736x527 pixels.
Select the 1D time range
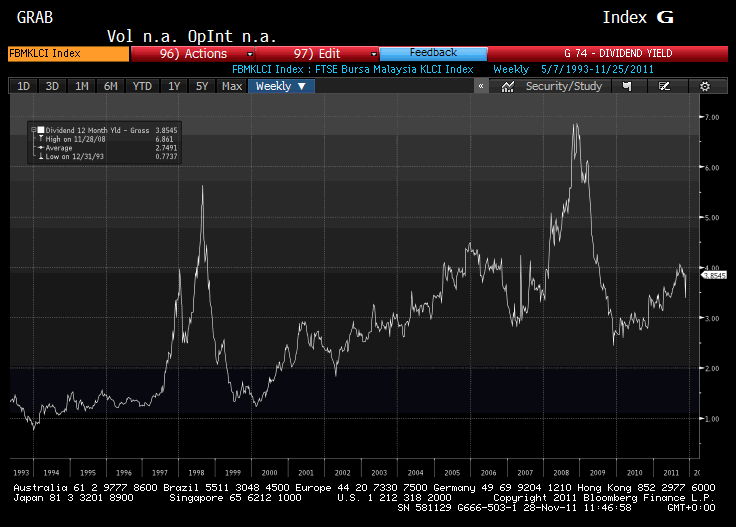23,86
